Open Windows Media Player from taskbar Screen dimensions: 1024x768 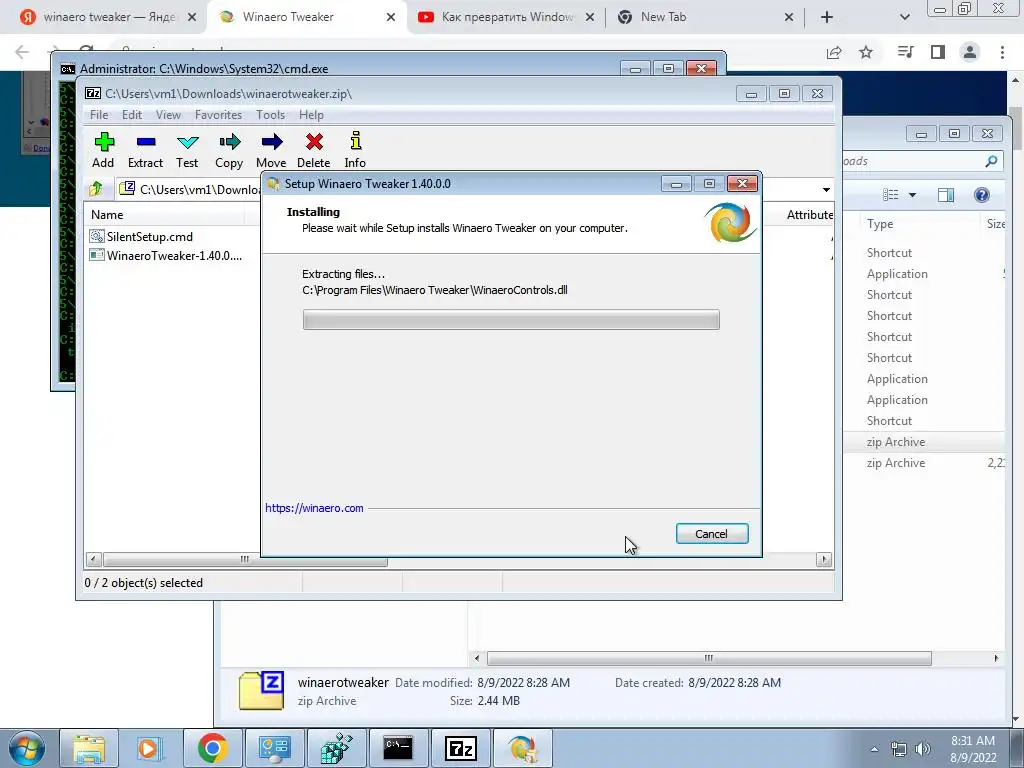(148, 748)
